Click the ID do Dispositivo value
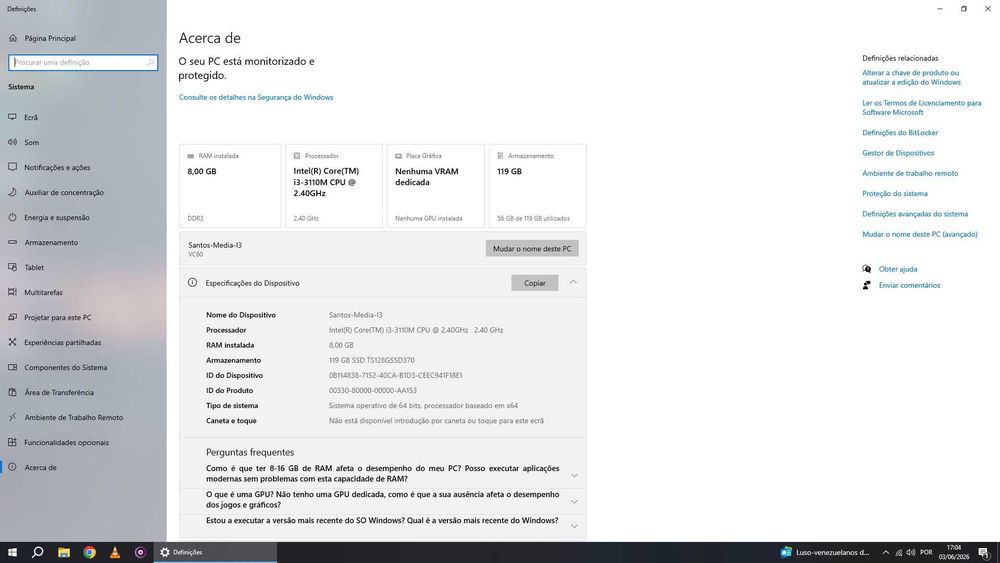Image resolution: width=1000 pixels, height=563 pixels. tap(395, 376)
